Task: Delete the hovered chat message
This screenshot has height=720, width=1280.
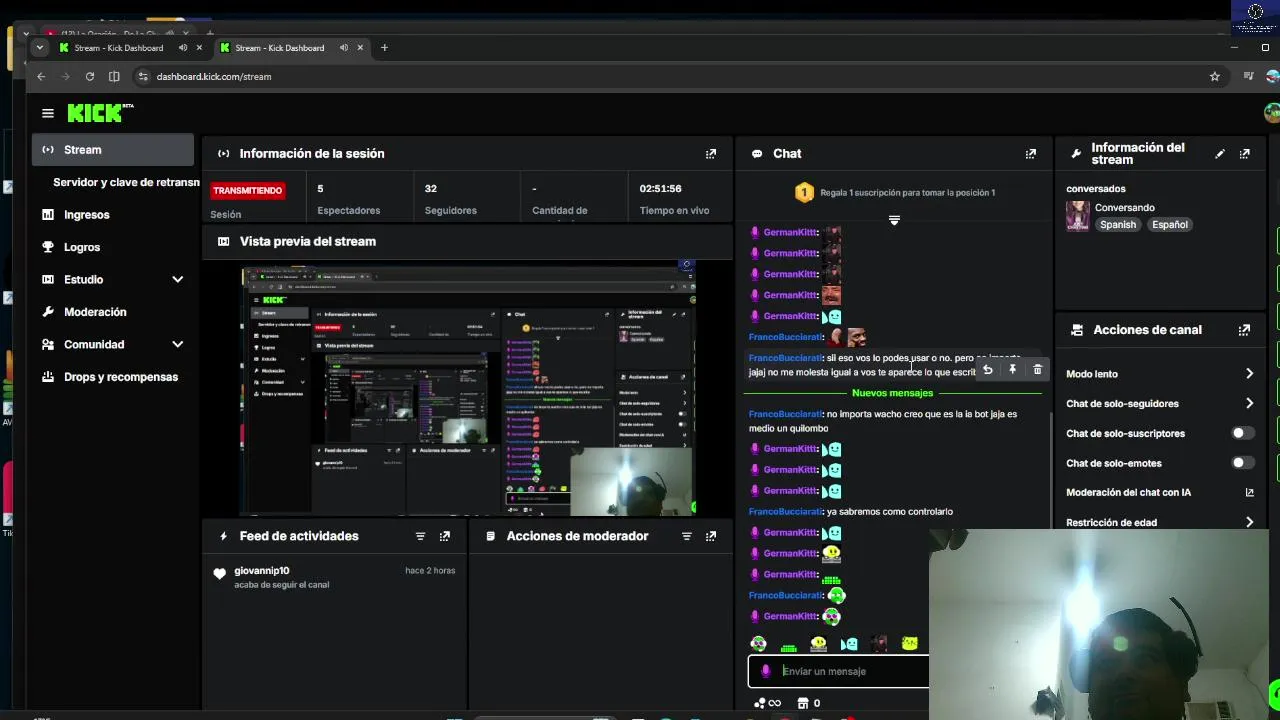Action: (x=1037, y=370)
